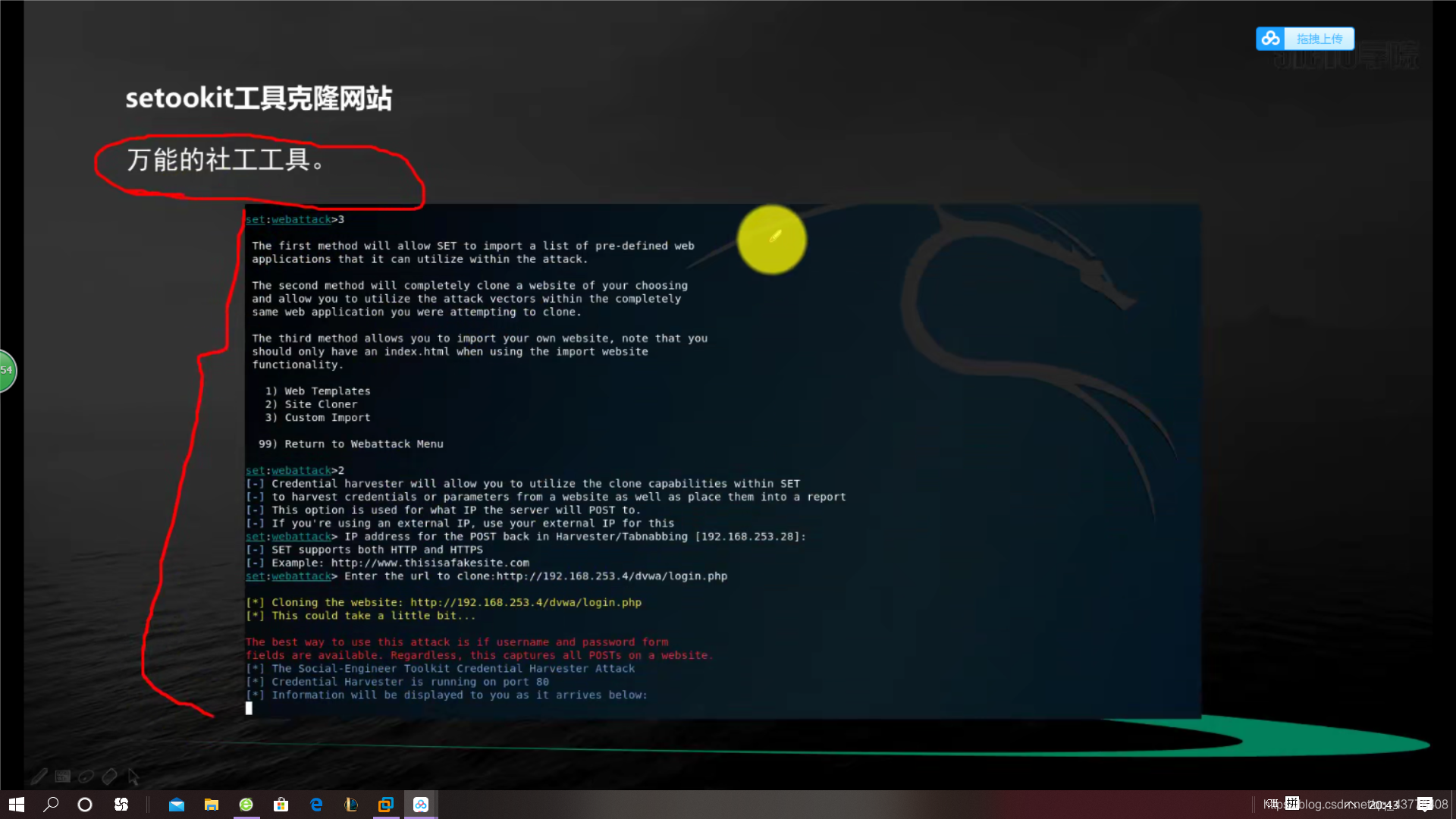This screenshot has width=1456, height=819.
Task: Click the 拖拽上传 upload button
Action: coord(1319,39)
